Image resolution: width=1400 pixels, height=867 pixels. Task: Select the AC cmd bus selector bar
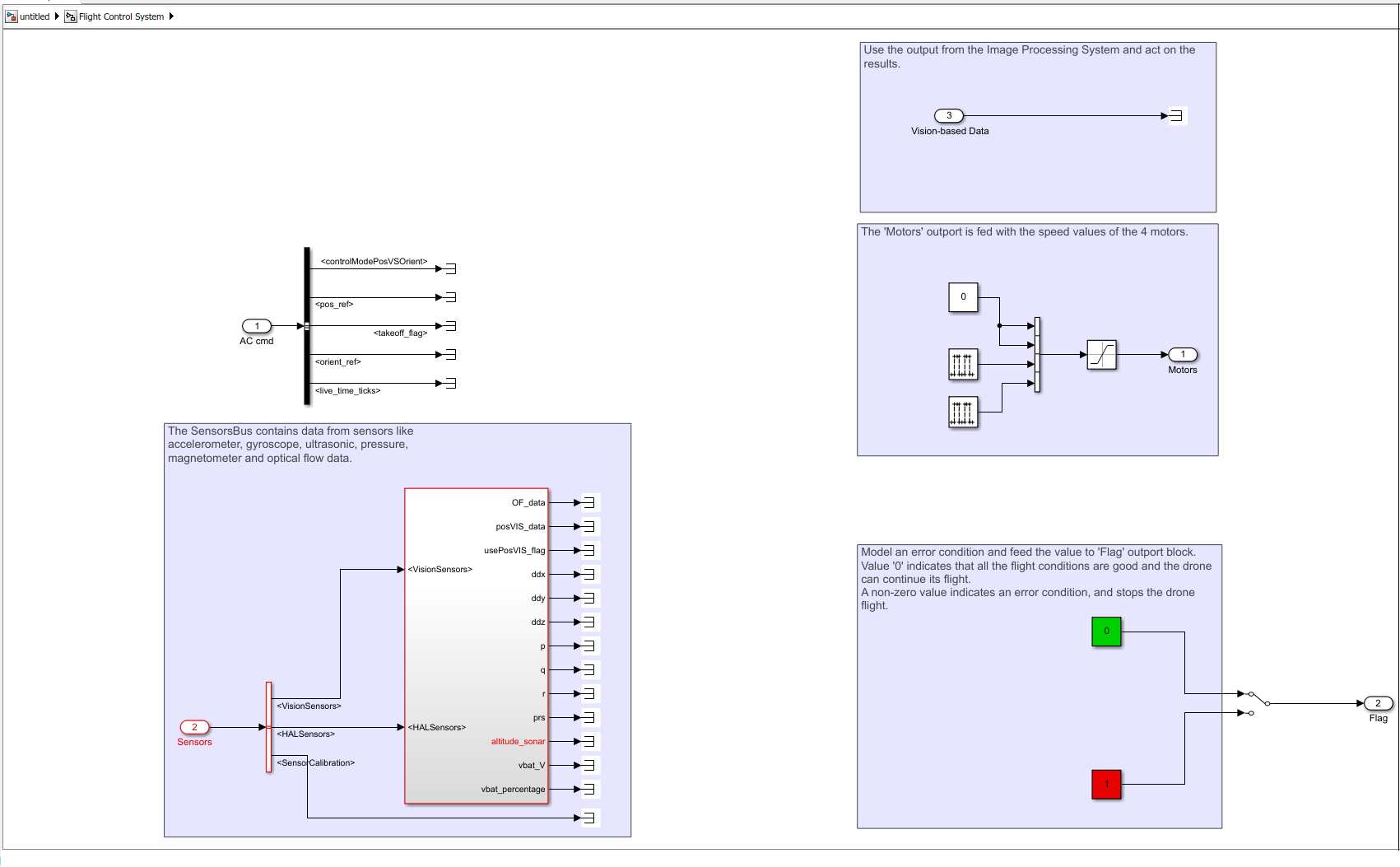(307, 326)
